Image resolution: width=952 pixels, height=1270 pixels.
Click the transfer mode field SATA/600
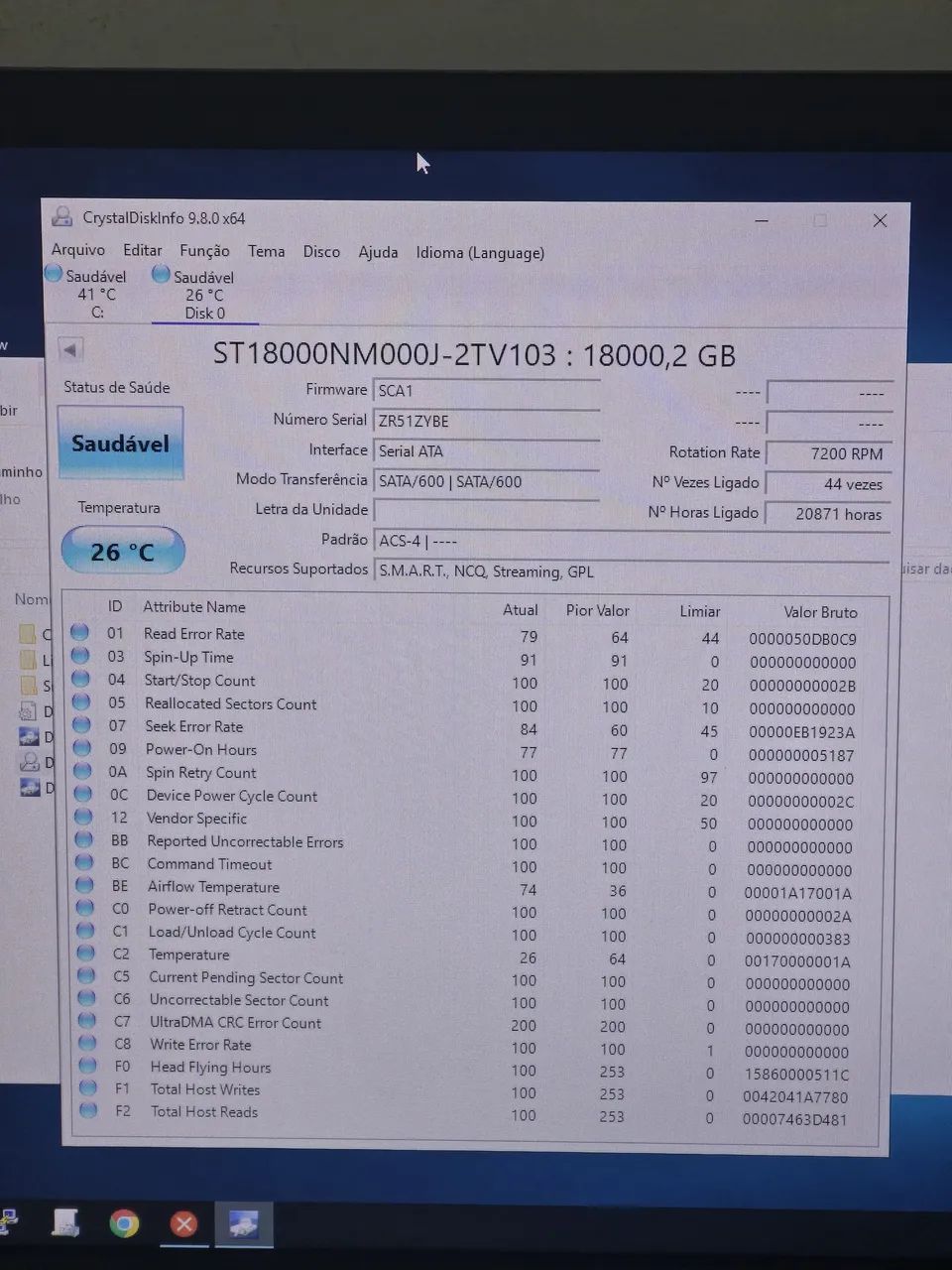486,482
